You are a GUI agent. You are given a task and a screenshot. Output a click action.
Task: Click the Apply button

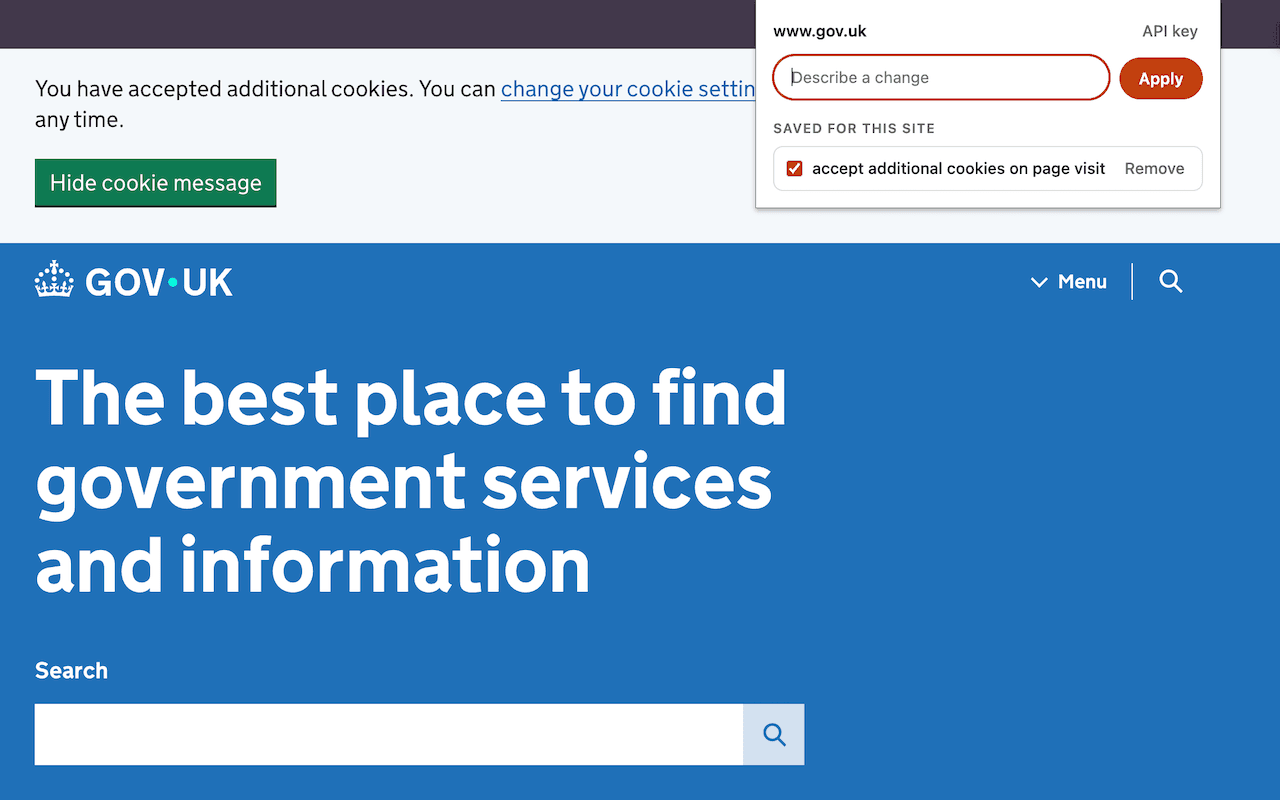[1161, 78]
